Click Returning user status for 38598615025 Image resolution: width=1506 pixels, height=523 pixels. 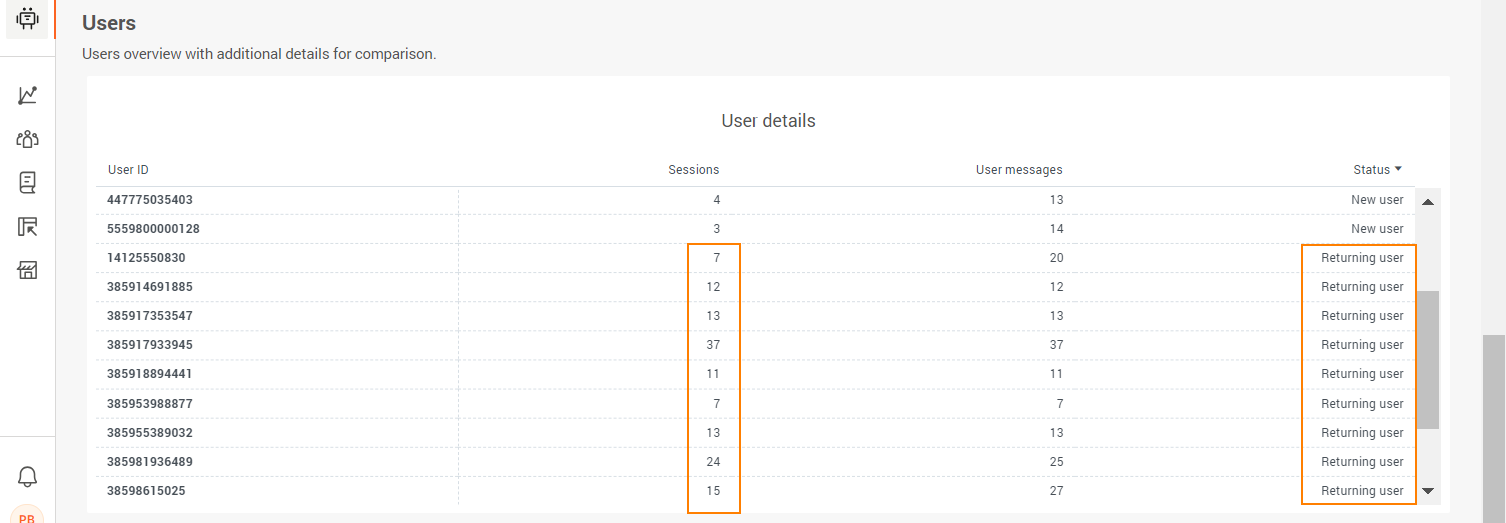1362,491
